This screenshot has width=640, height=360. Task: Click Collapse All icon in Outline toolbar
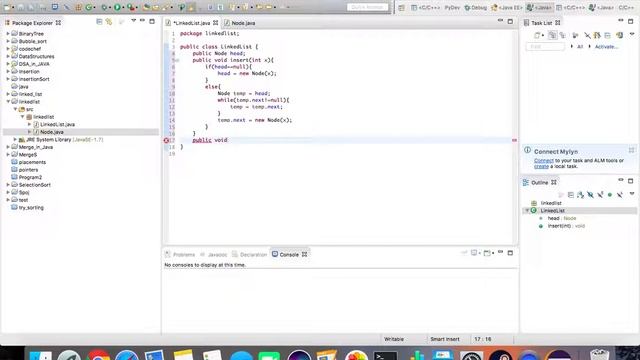pyautogui.click(x=571, y=195)
